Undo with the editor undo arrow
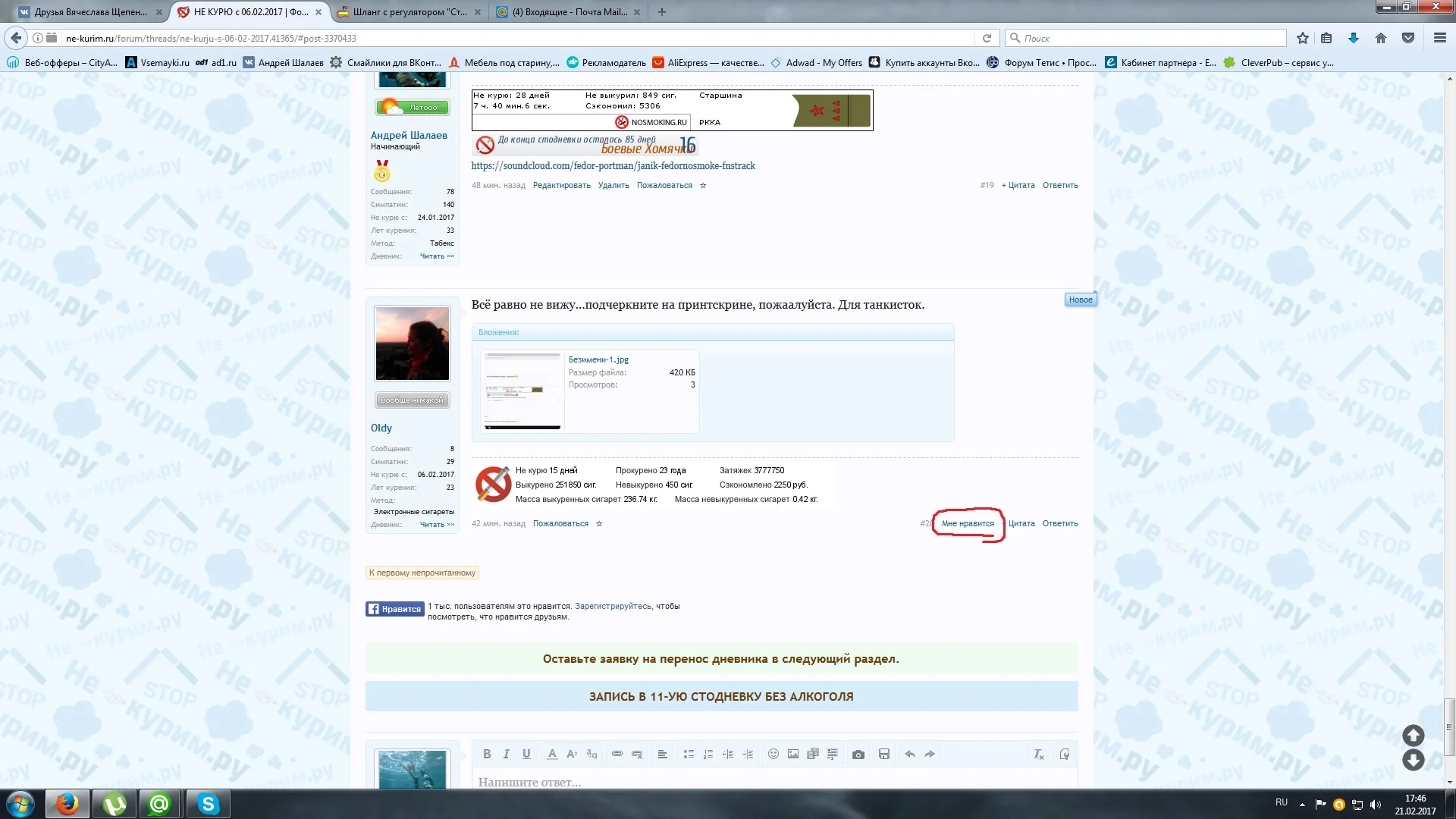The image size is (1456, 819). tap(909, 754)
